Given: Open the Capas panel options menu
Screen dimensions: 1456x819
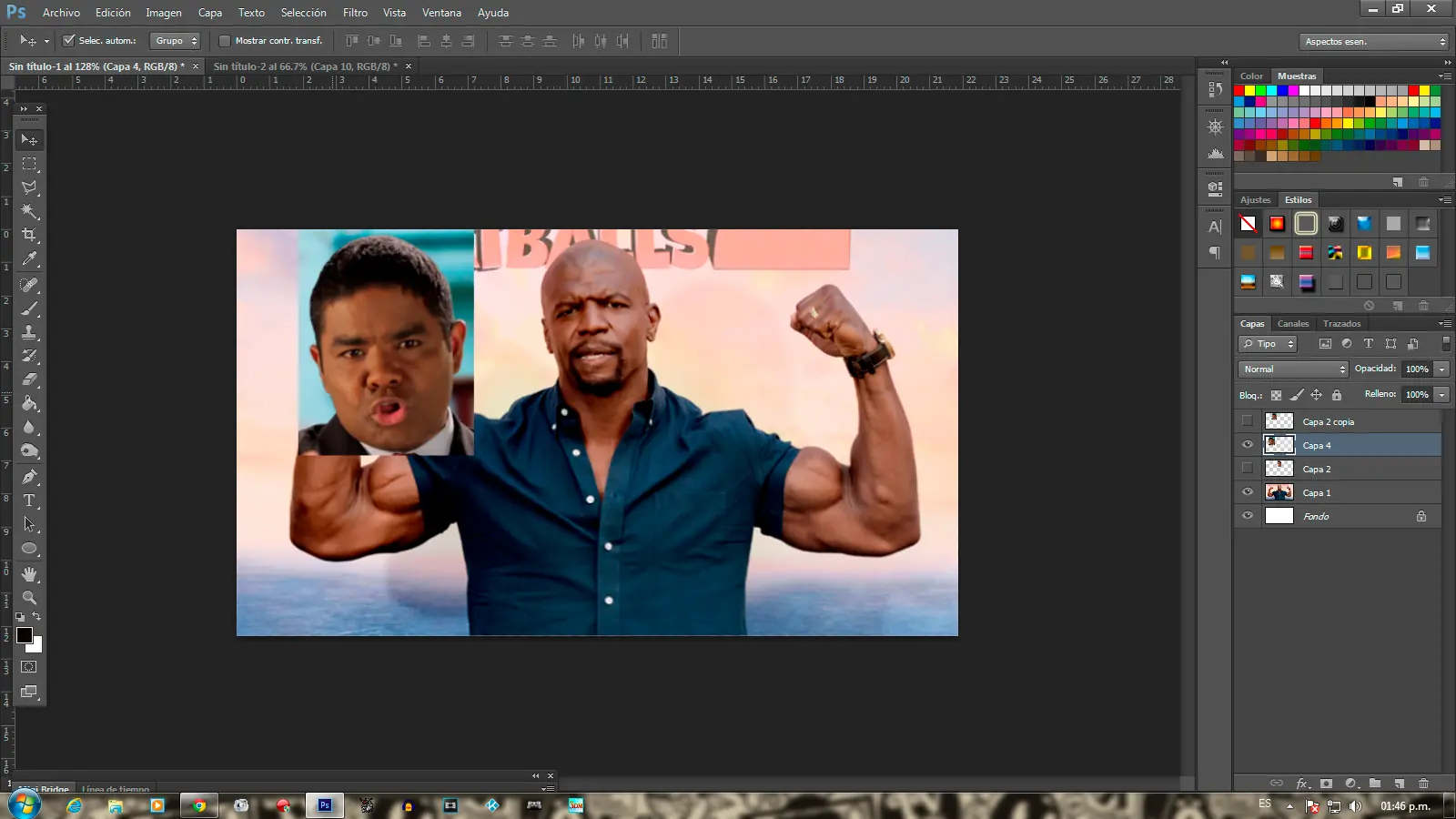Looking at the screenshot, I should click(x=1445, y=324).
